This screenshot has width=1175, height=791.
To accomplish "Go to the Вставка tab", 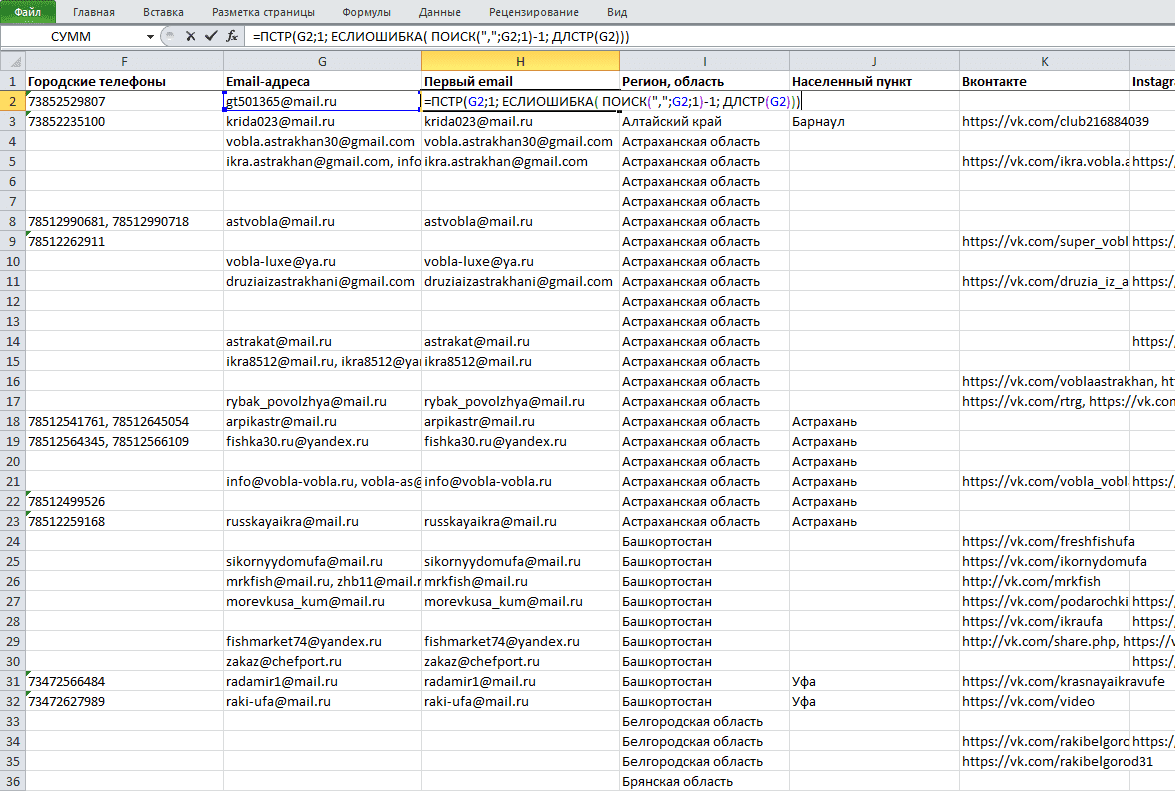I will pyautogui.click(x=163, y=12).
